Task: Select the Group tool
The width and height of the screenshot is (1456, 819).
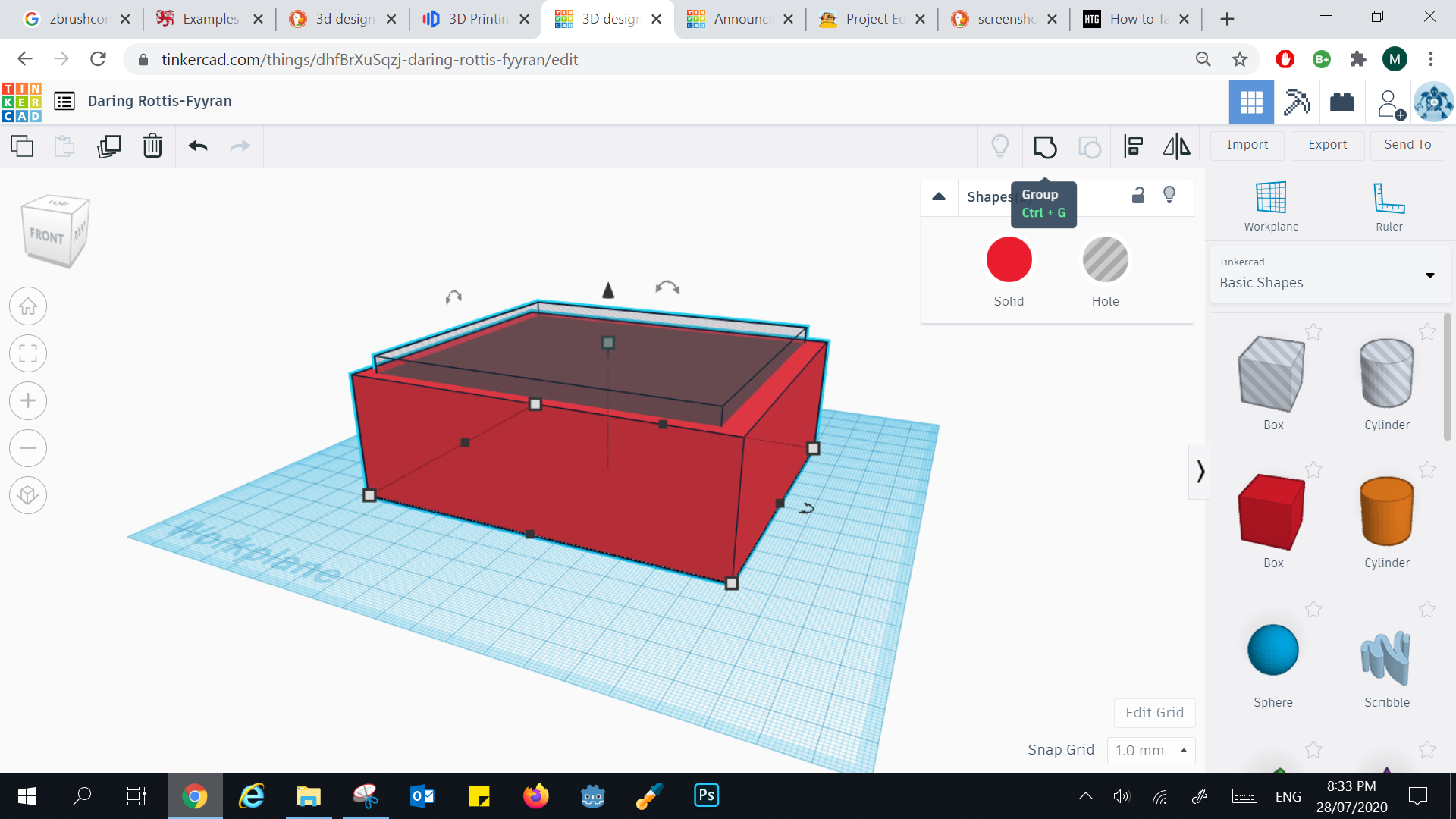Action: point(1045,146)
